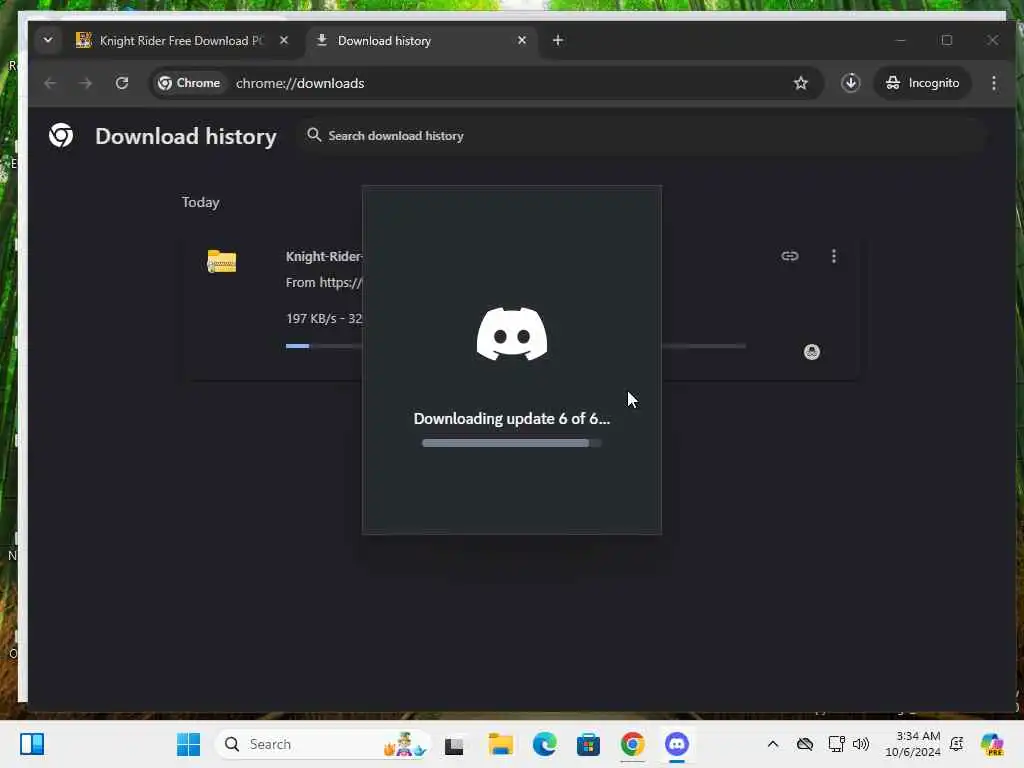Switch to Google Chrome in the taskbar

632,744
